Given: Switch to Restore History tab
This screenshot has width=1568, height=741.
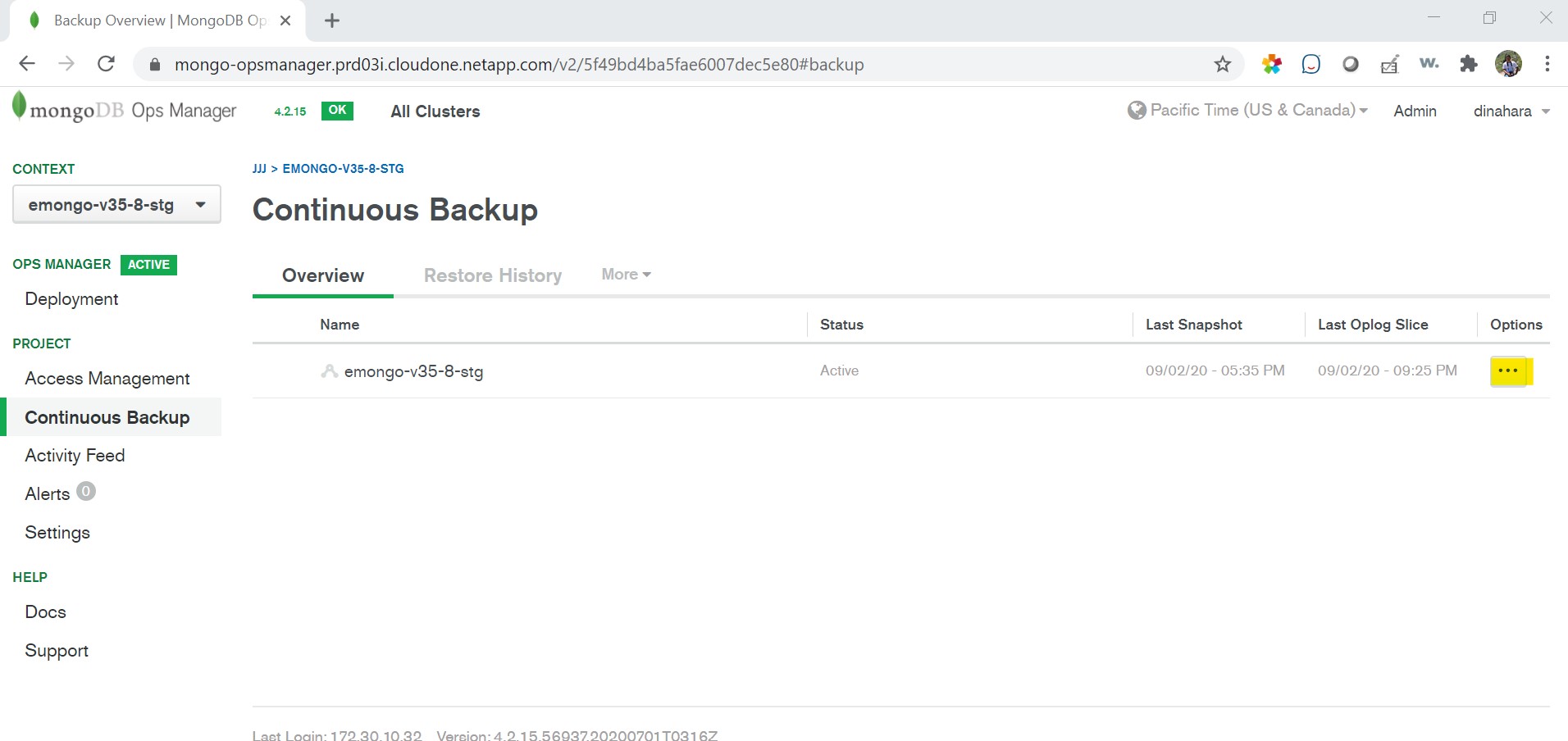Looking at the screenshot, I should 492,275.
